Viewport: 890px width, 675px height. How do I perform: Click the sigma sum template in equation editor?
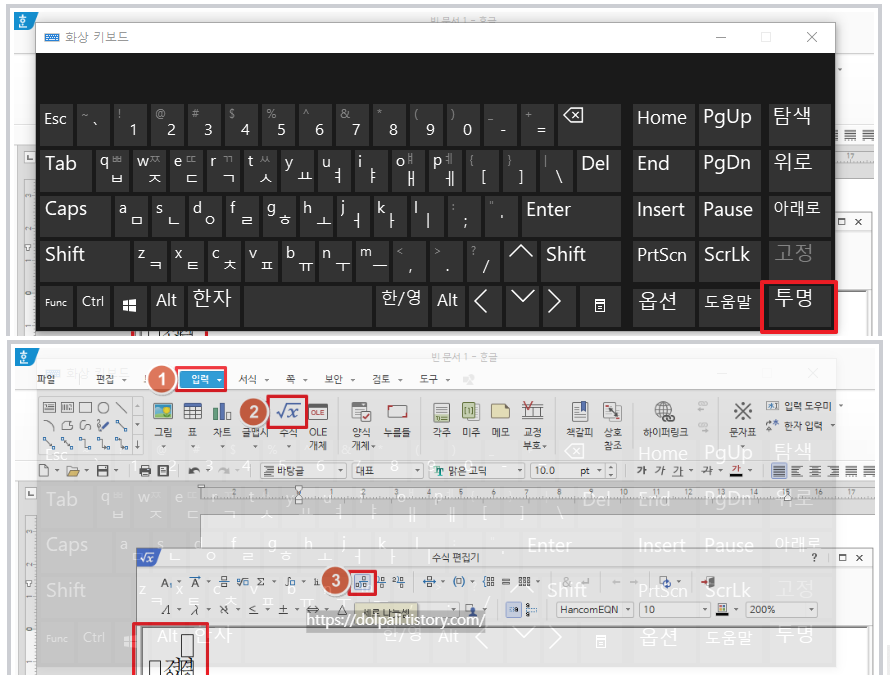coord(261,582)
